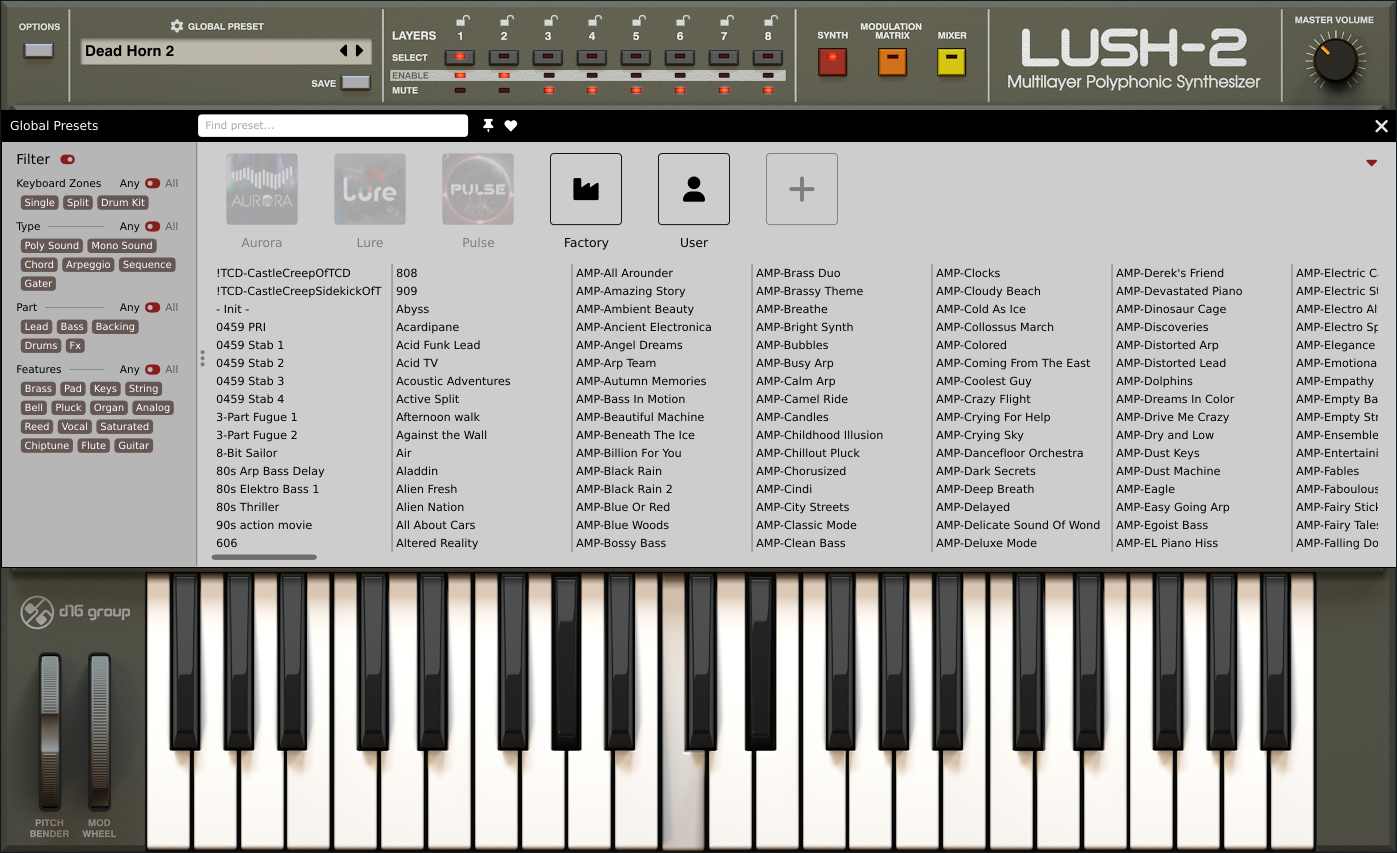Toggle layer 2 padlock

[x=506, y=20]
